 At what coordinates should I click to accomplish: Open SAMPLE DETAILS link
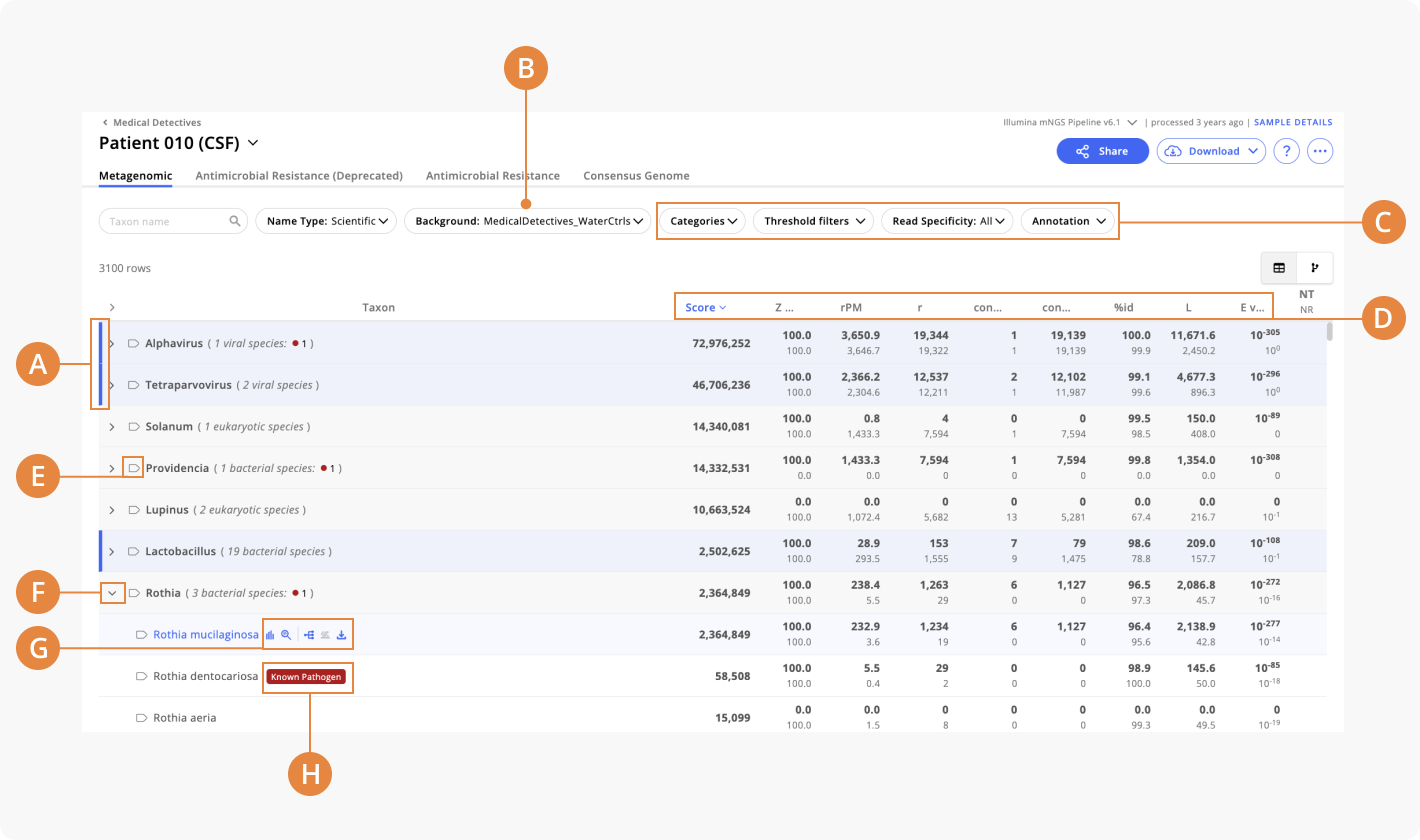pyautogui.click(x=1292, y=122)
